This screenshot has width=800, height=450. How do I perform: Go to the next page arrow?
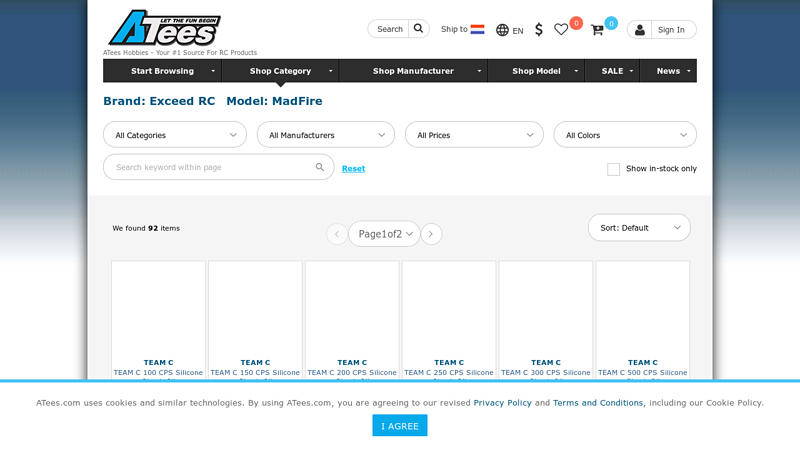431,234
